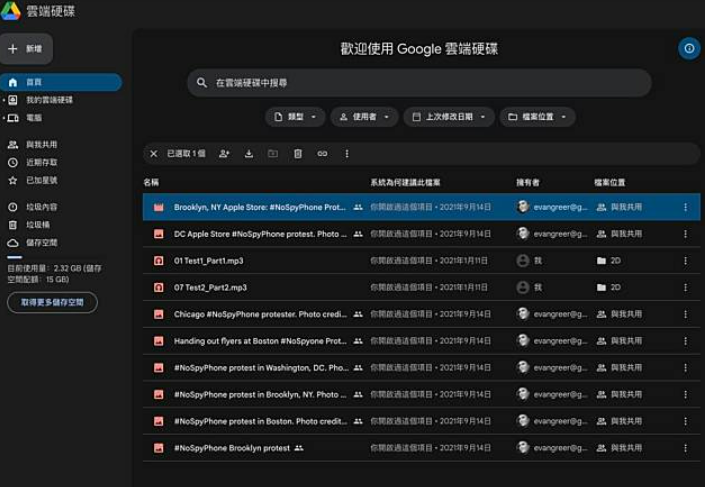This screenshot has height=487, width=705.
Task: Open more options for 01 Test1_Part1.mp3
Action: click(685, 261)
